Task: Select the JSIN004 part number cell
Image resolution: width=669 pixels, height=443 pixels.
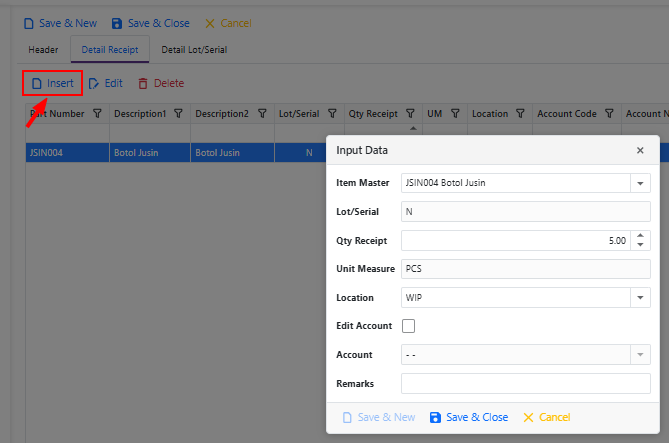Action: pos(67,152)
